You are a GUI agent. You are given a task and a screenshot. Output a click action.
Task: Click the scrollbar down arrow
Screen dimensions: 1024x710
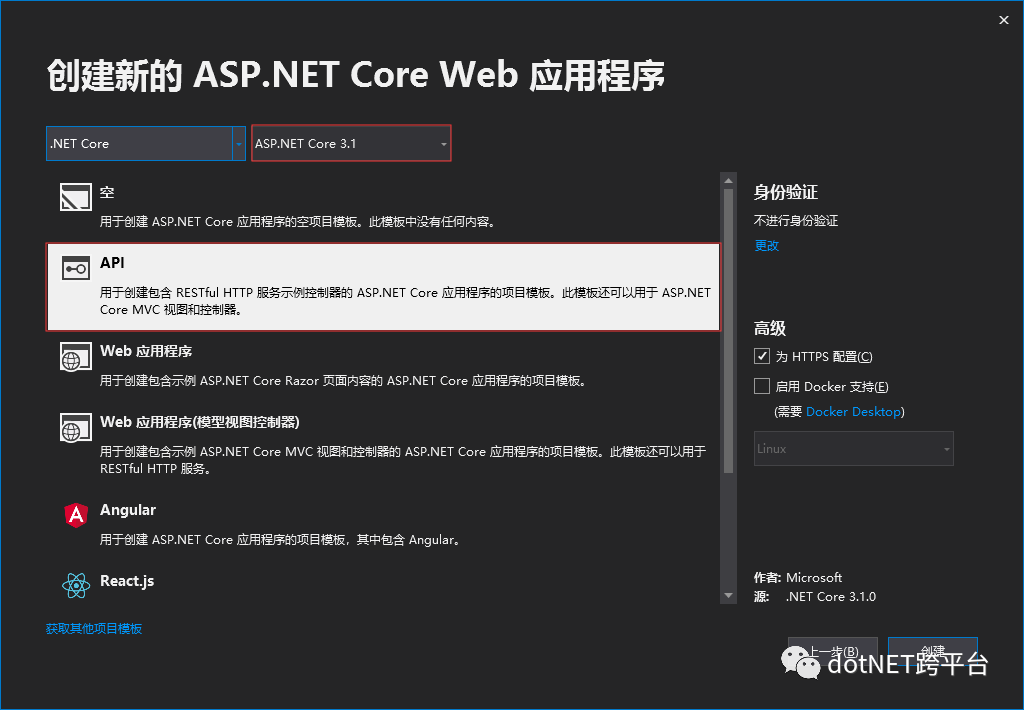pyautogui.click(x=729, y=596)
